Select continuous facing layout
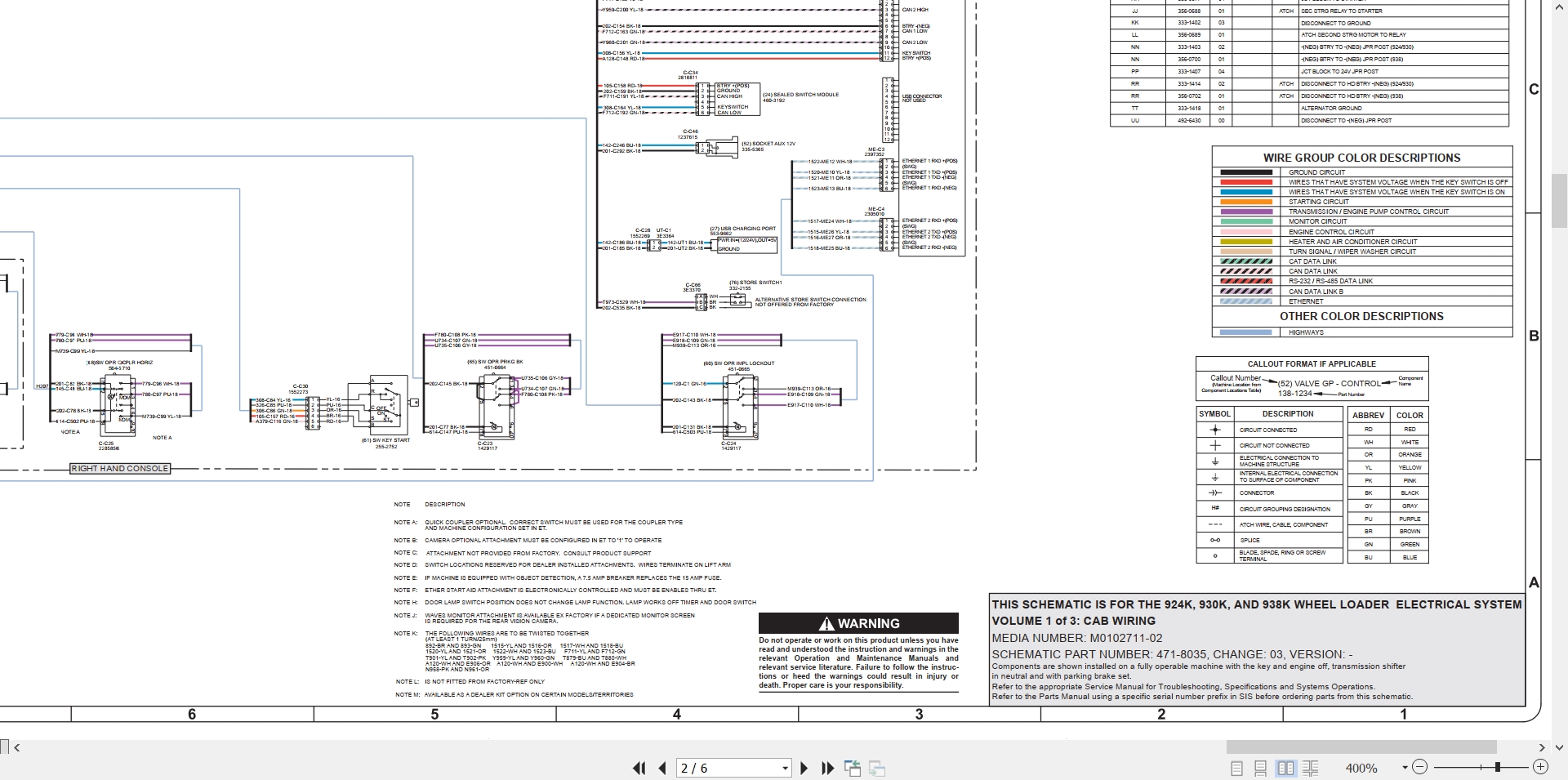Image resolution: width=1568 pixels, height=780 pixels. click(1310, 768)
